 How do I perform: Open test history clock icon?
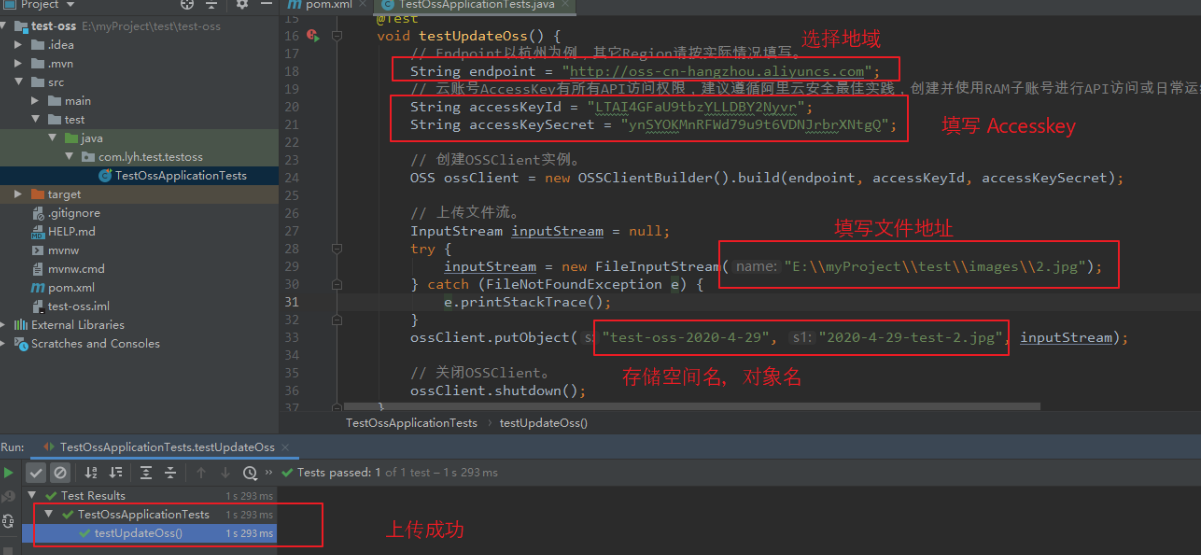[x=250, y=472]
